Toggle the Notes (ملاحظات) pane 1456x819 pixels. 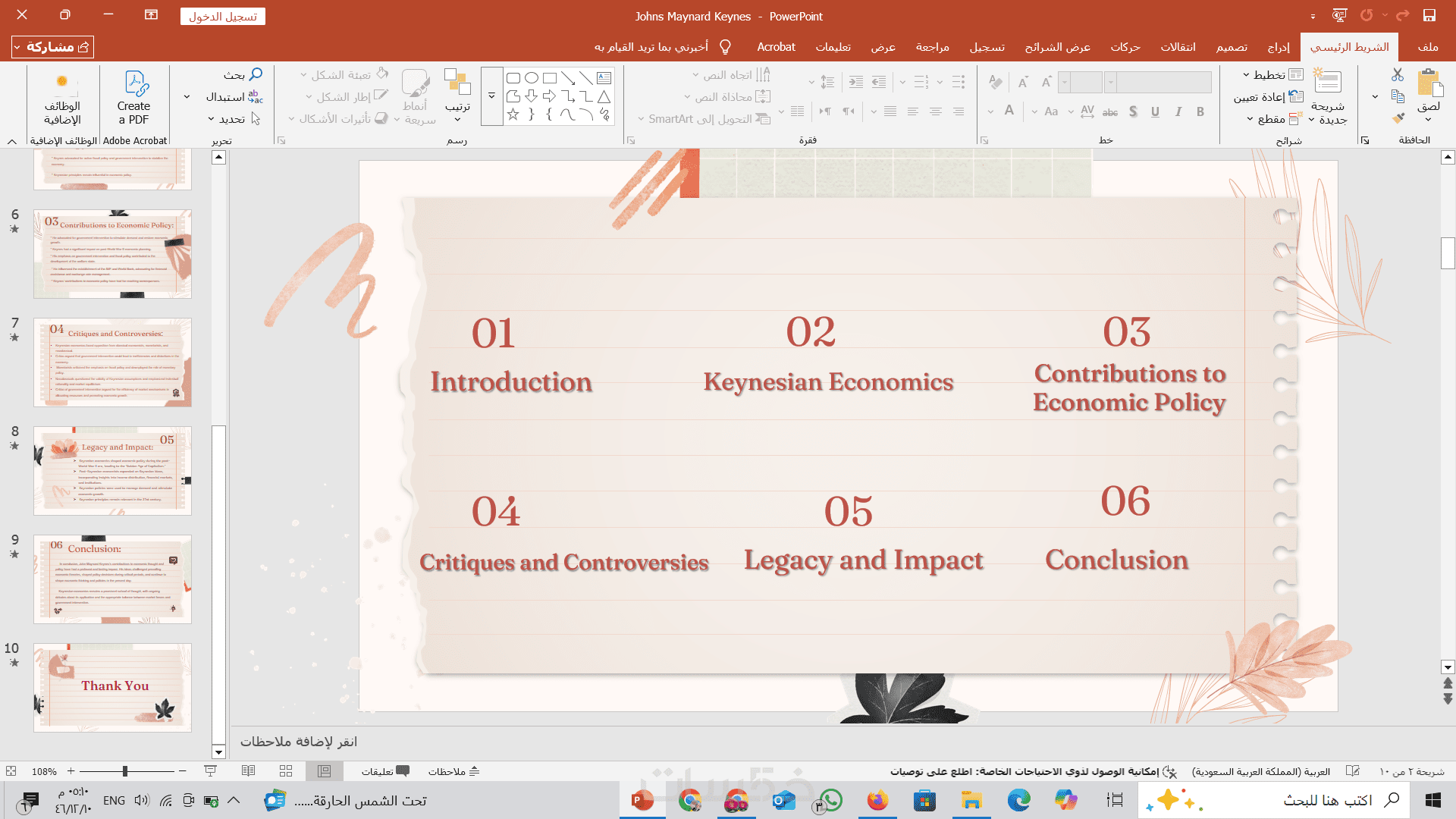click(x=453, y=771)
